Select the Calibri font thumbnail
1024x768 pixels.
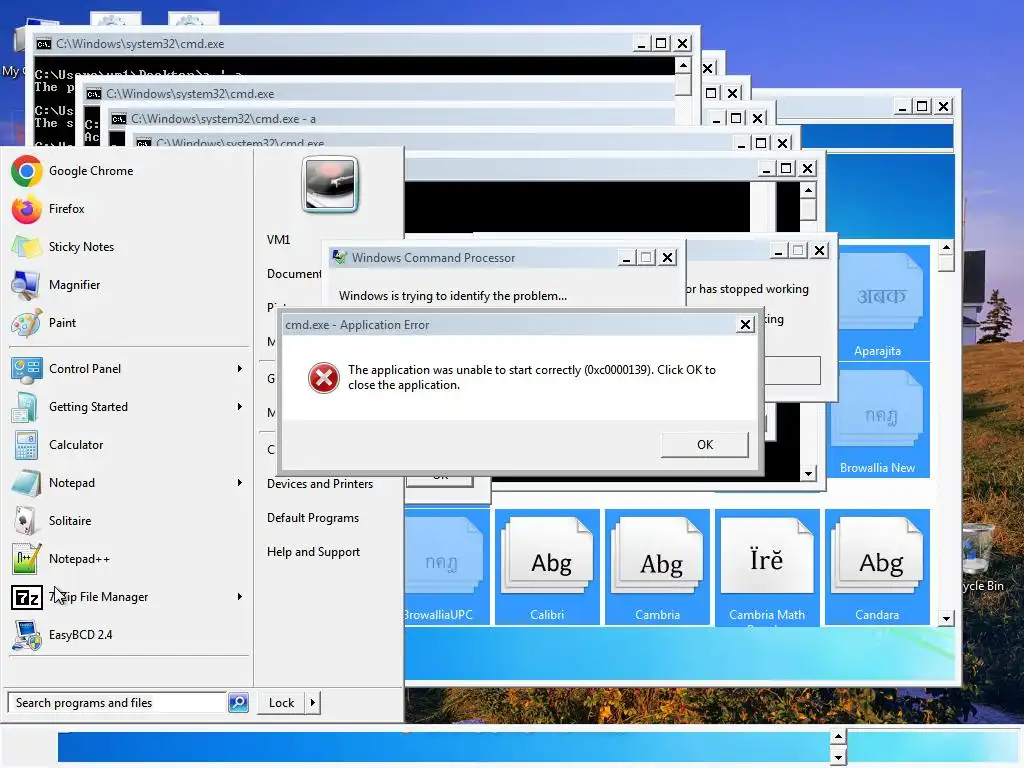[x=547, y=566]
